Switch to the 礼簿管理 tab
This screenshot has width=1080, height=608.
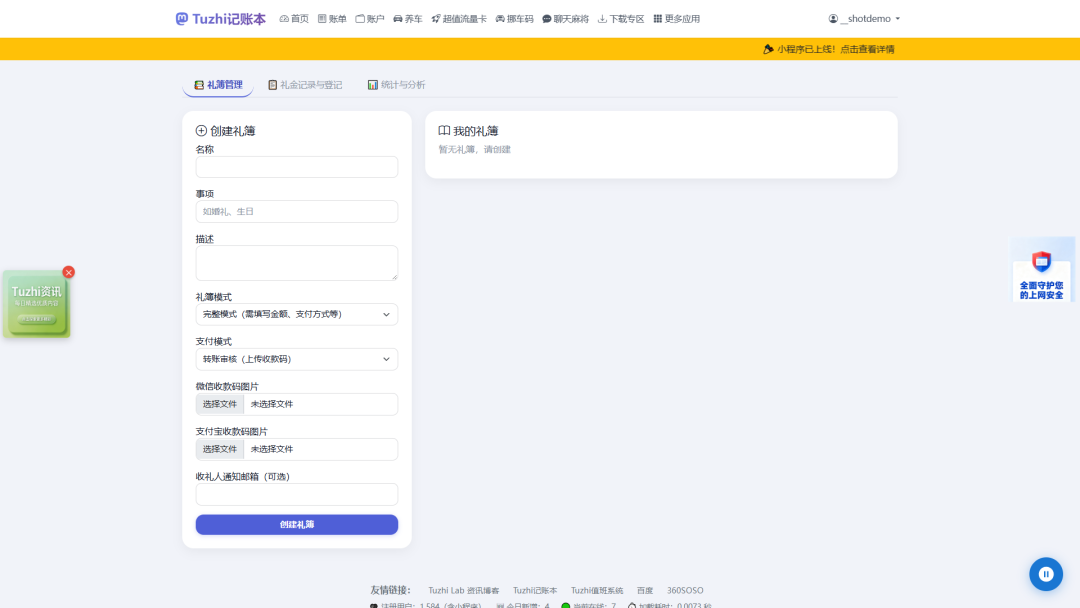pos(218,85)
